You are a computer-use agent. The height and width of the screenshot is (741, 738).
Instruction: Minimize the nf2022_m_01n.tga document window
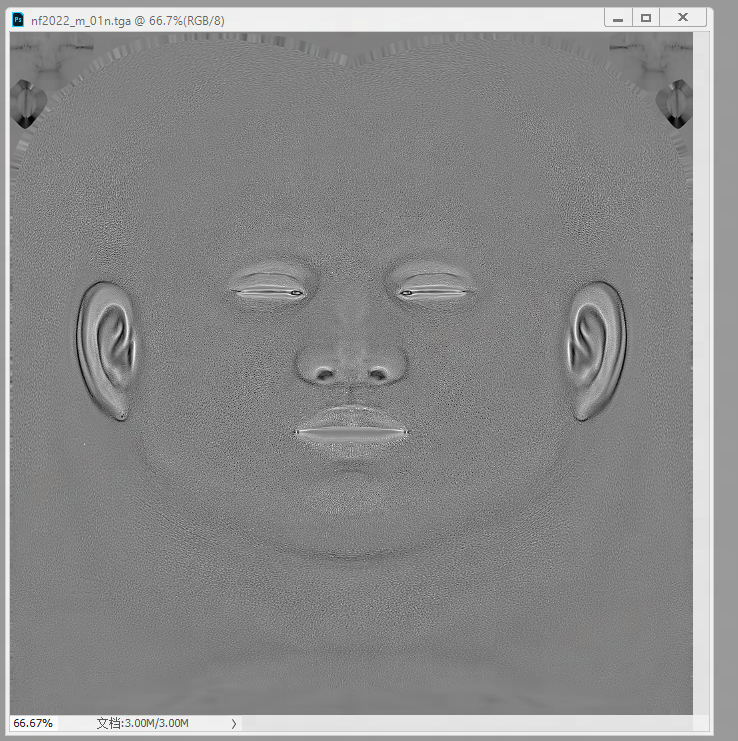point(618,18)
